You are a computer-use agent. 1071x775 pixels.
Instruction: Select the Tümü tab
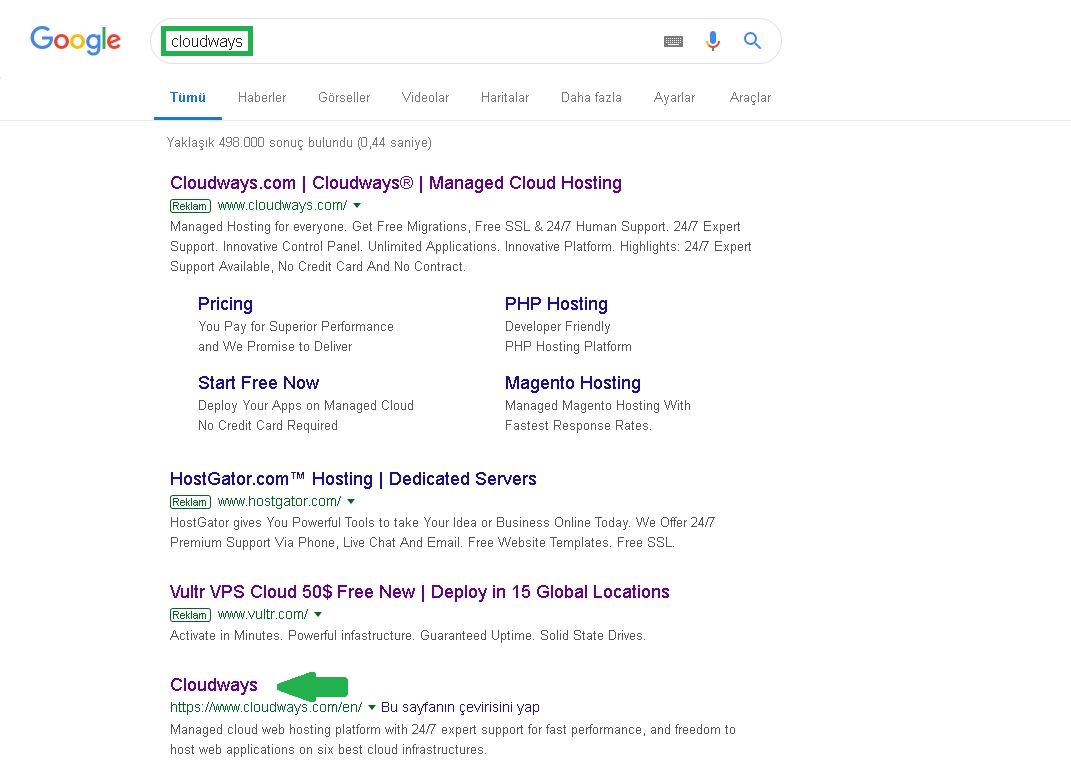(188, 98)
